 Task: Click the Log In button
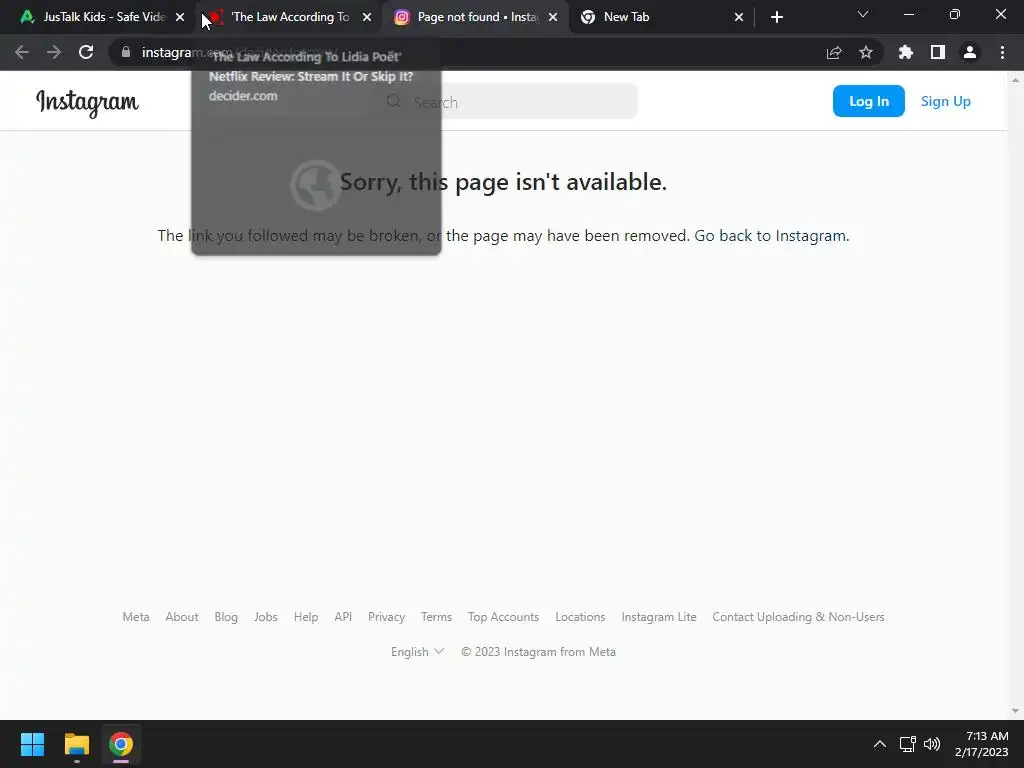coord(869,101)
